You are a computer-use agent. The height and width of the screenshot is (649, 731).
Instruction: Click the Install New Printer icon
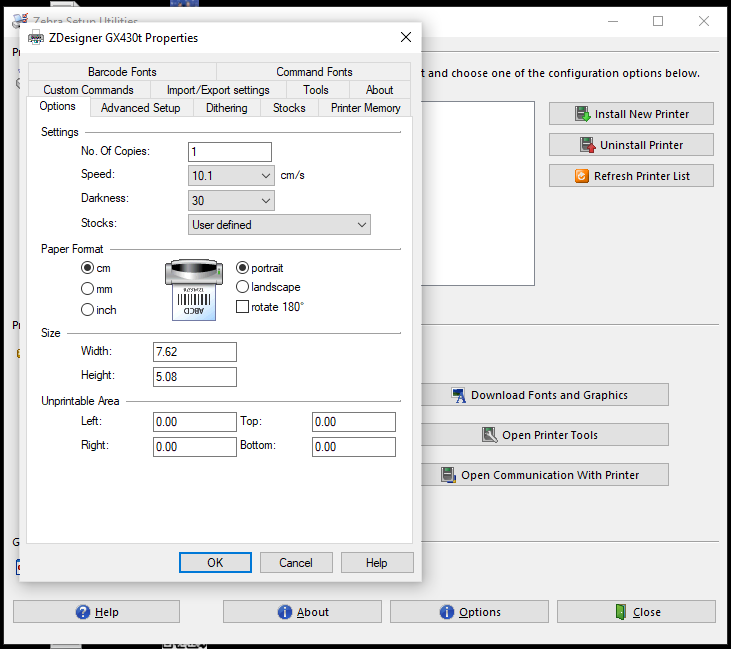pyautogui.click(x=583, y=114)
